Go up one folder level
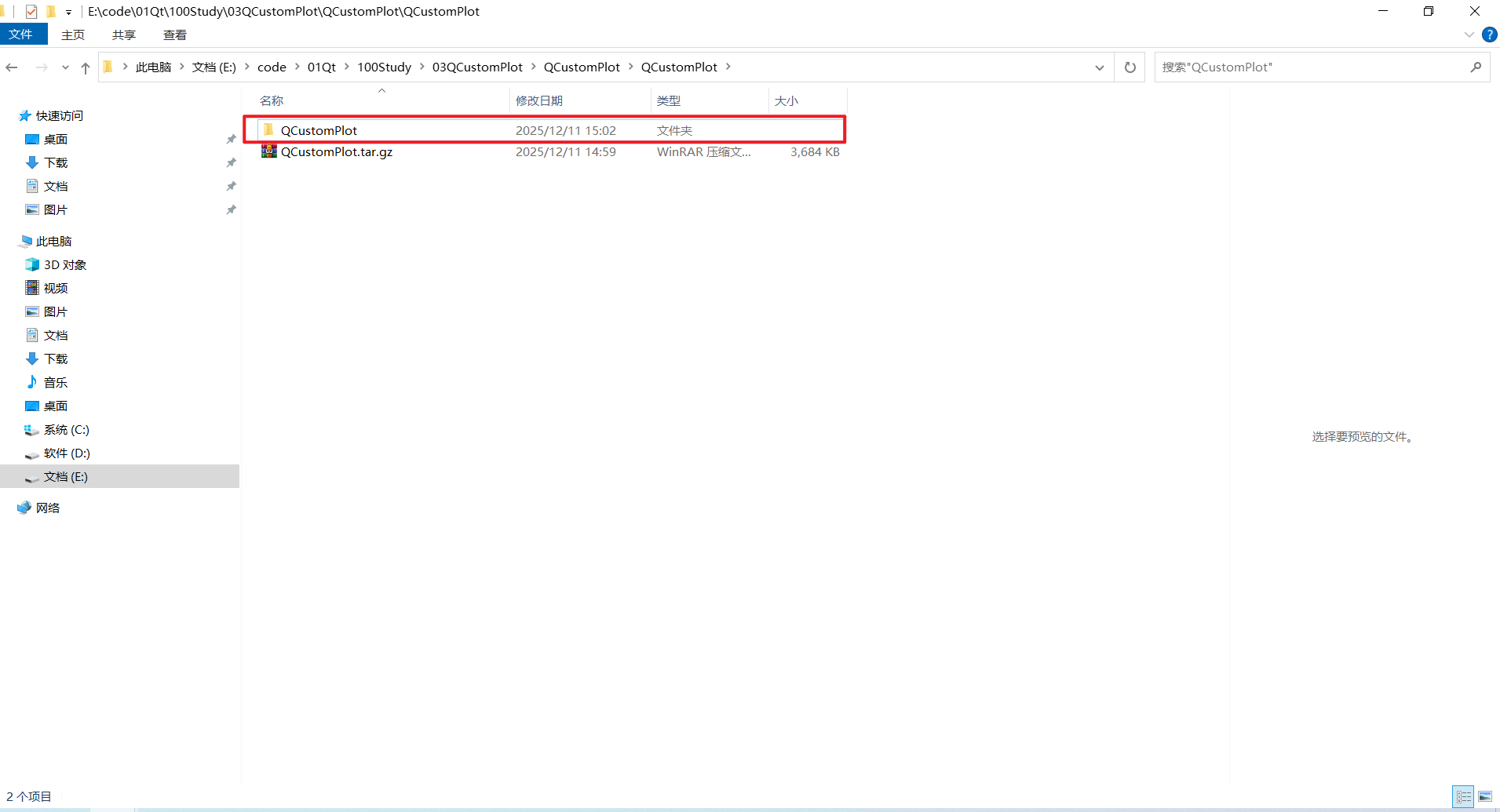This screenshot has height=812, width=1500. click(86, 67)
